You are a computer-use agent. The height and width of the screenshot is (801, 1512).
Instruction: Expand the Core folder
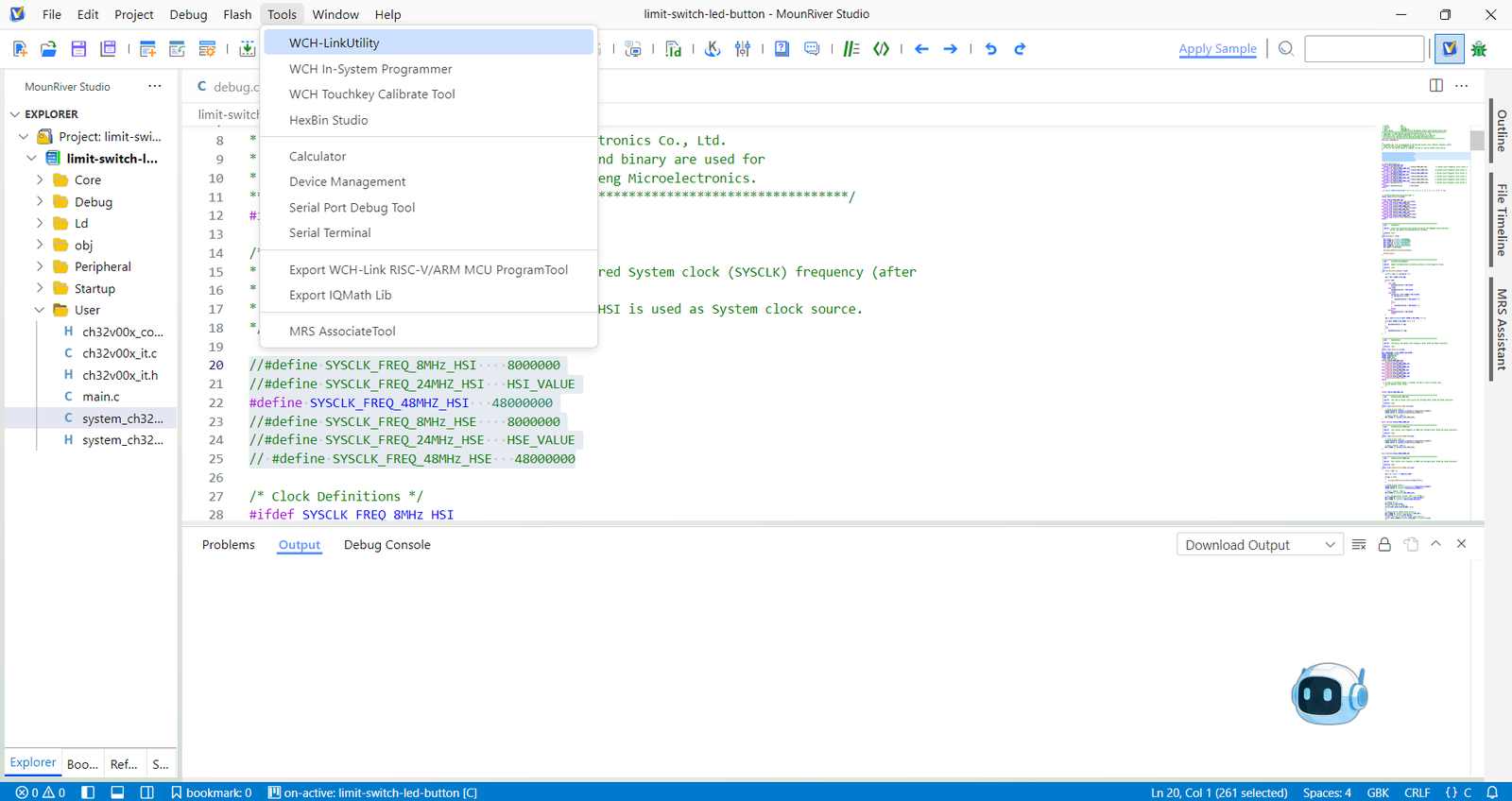(40, 179)
